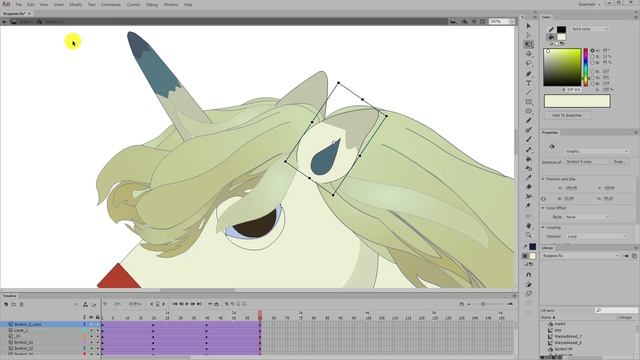Click inside the color picker gradient square
This screenshot has height=360, width=640.
point(562,67)
